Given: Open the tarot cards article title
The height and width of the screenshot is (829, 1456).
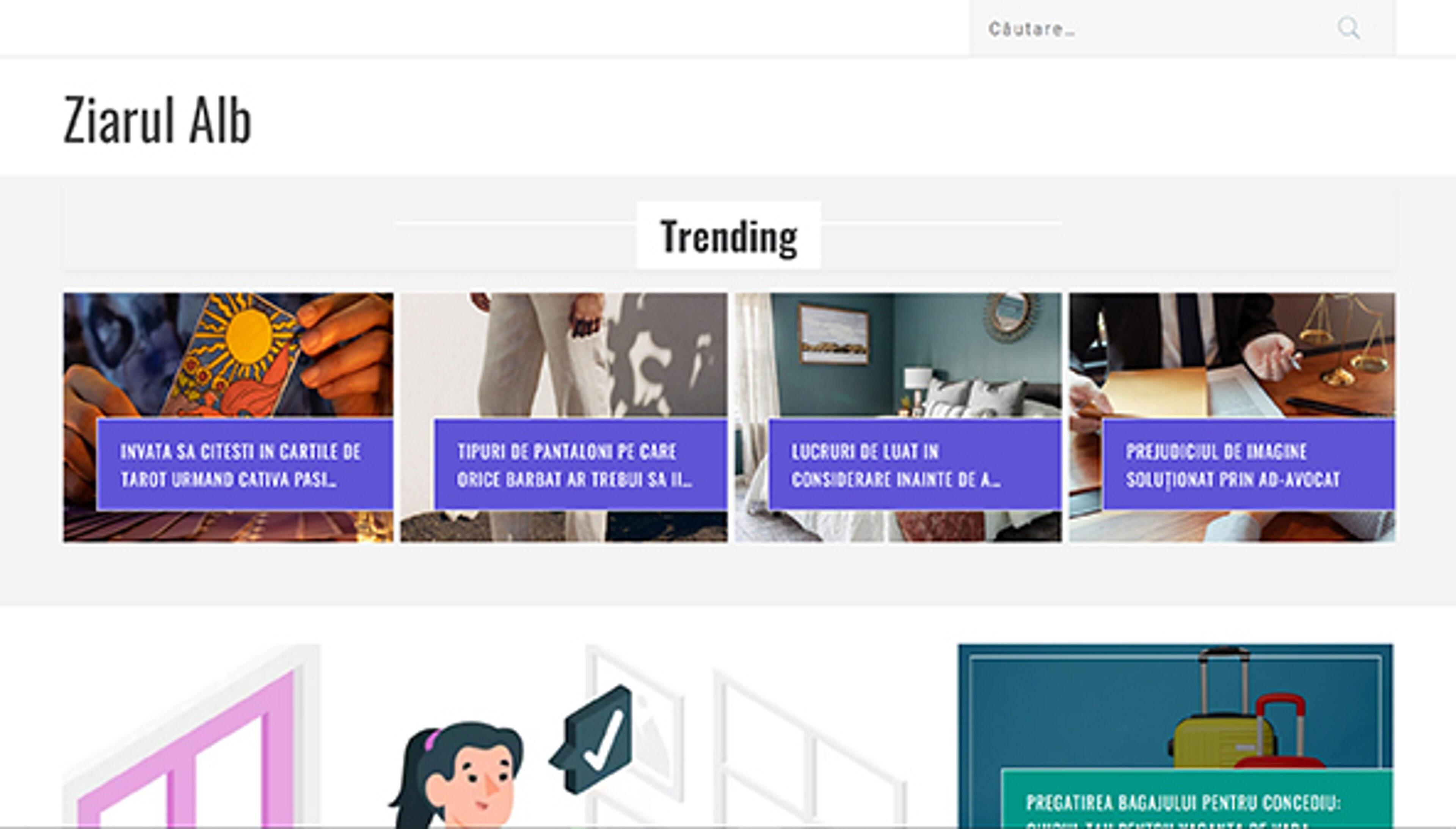Looking at the screenshot, I should pos(240,465).
